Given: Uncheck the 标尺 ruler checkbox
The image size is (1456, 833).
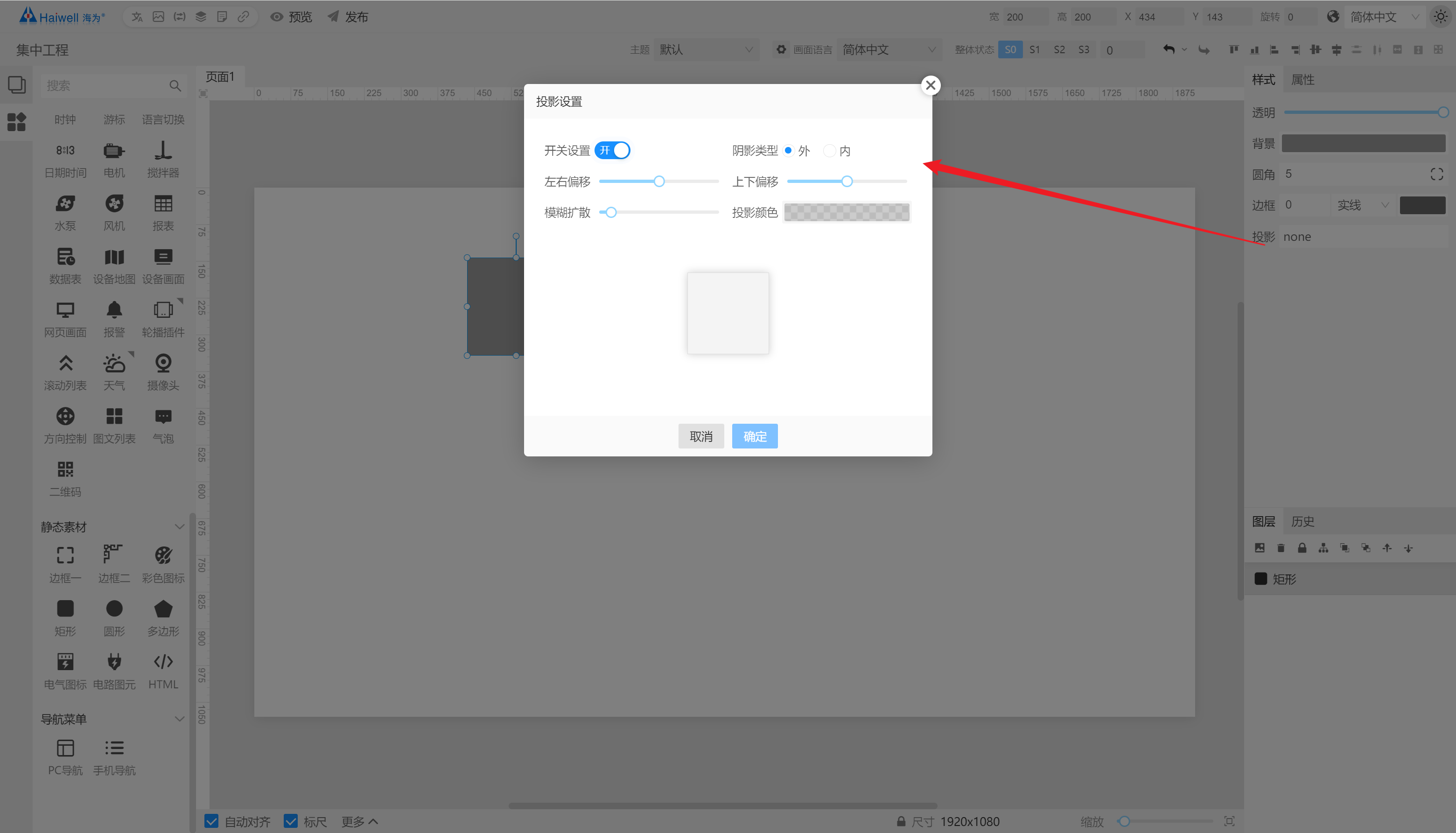Looking at the screenshot, I should [x=291, y=821].
